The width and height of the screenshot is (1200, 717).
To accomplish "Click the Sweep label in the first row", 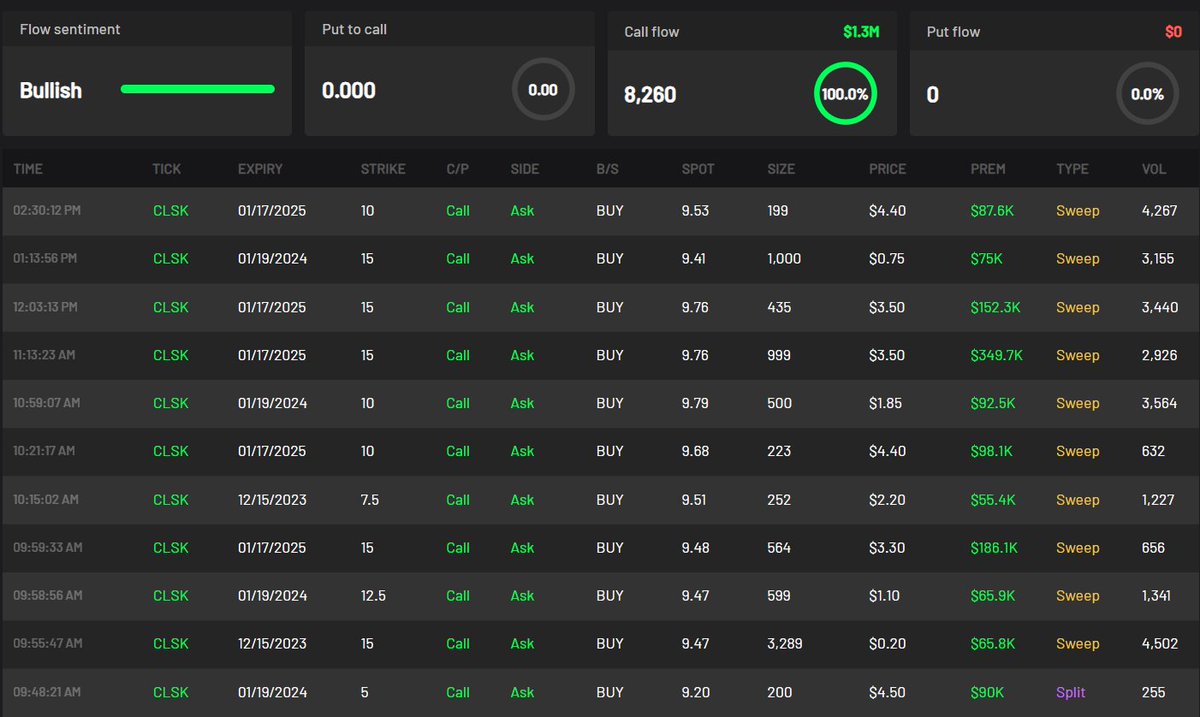I will click(1077, 211).
